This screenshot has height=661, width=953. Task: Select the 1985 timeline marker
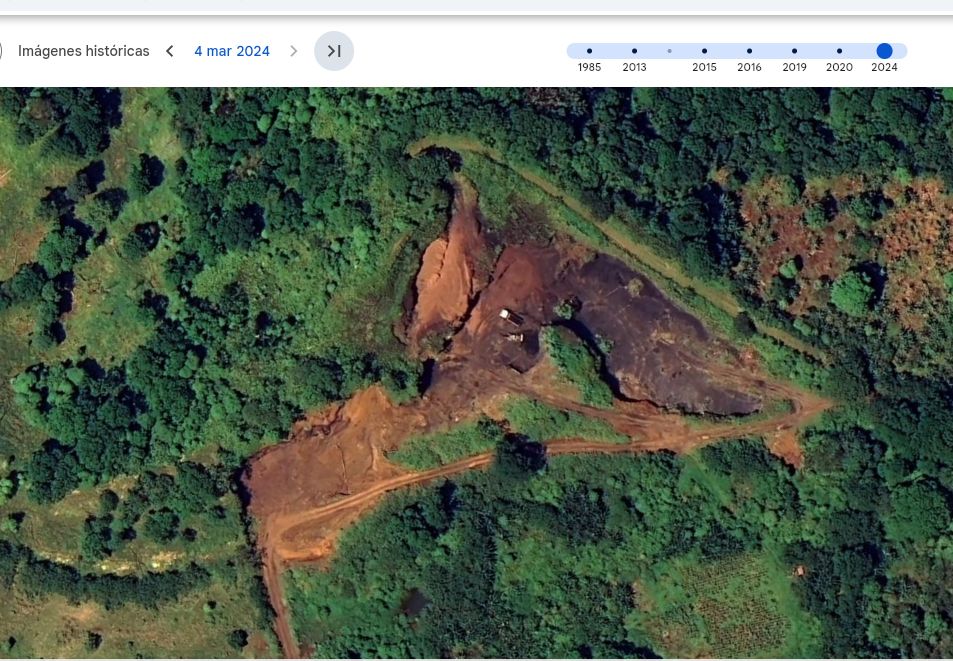[x=589, y=50]
